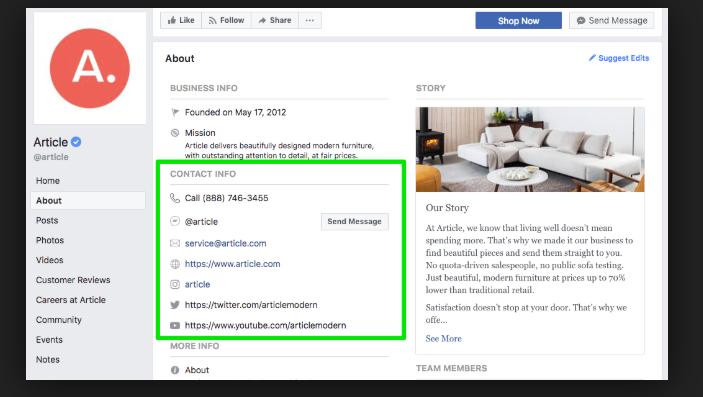Click the Call (888) 746-3455 text

tap(226, 198)
